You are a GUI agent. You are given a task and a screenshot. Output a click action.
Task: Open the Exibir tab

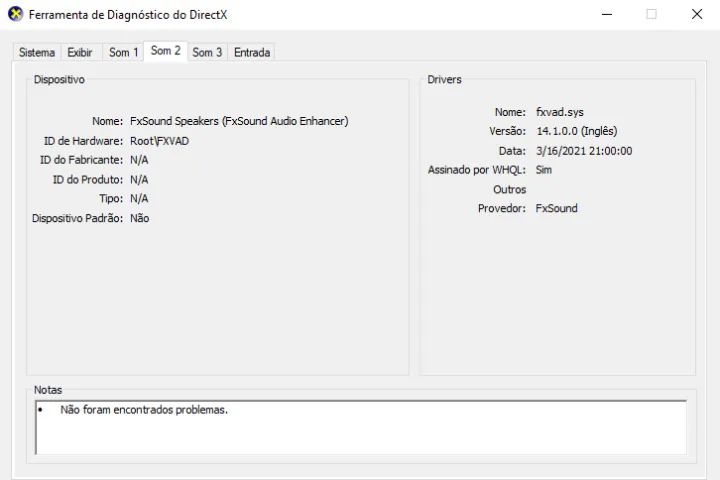pos(80,52)
